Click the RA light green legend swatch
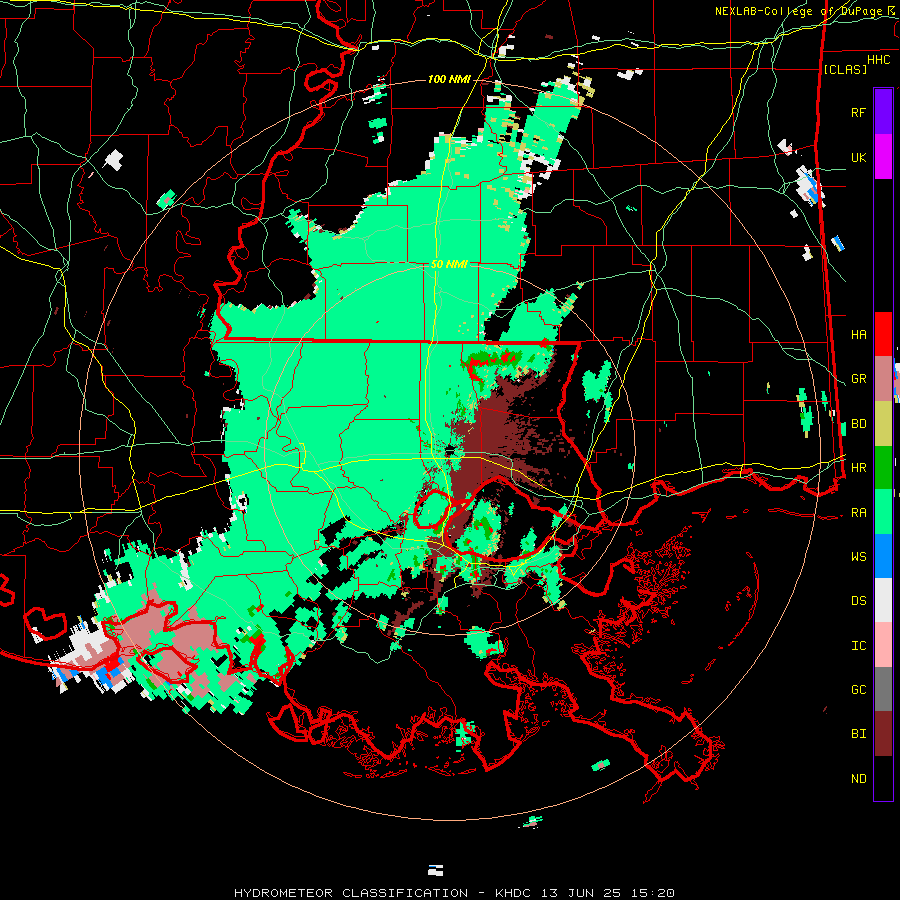Image resolution: width=900 pixels, height=900 pixels. click(883, 512)
